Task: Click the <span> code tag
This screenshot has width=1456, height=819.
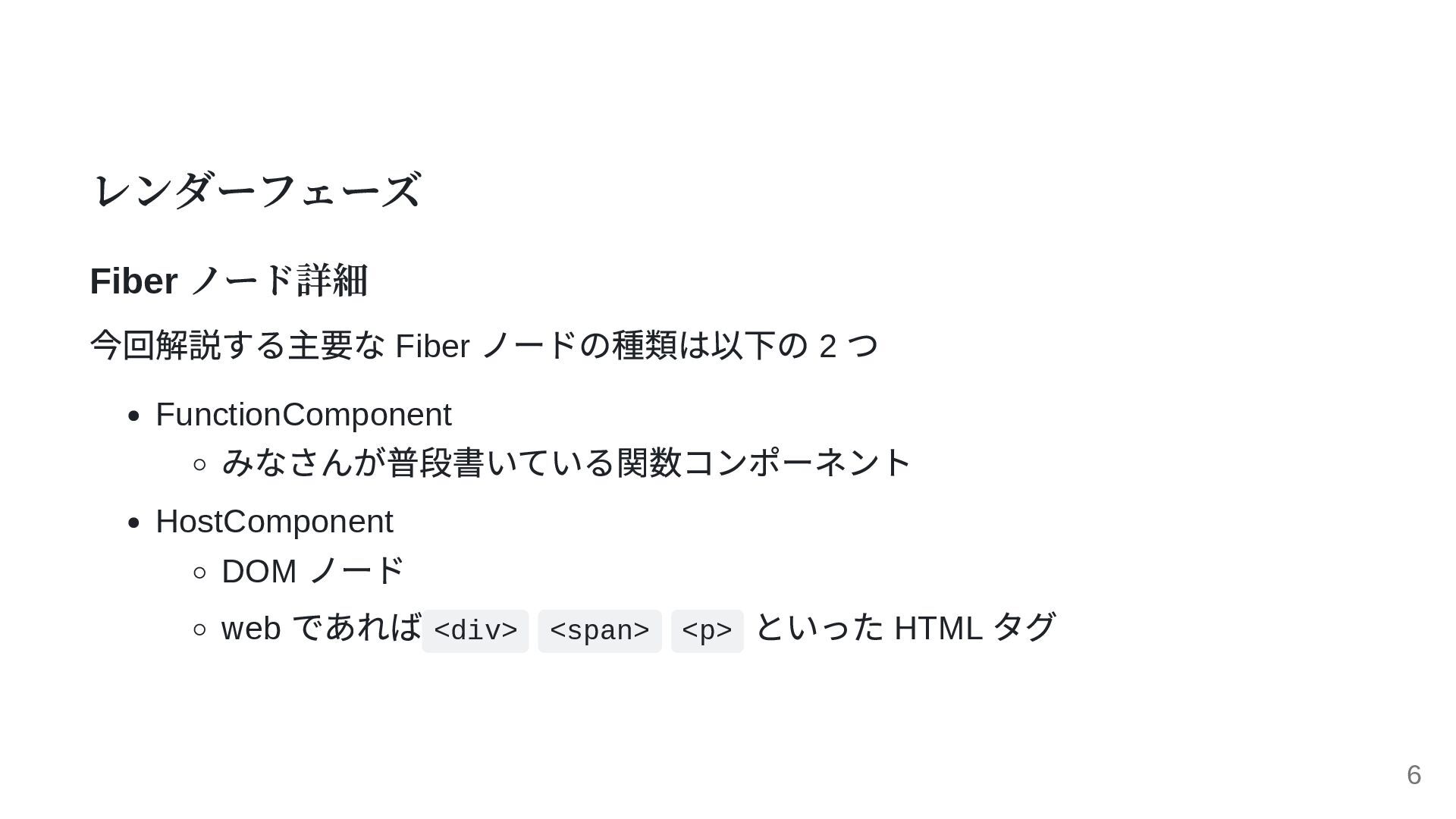Action: (600, 631)
